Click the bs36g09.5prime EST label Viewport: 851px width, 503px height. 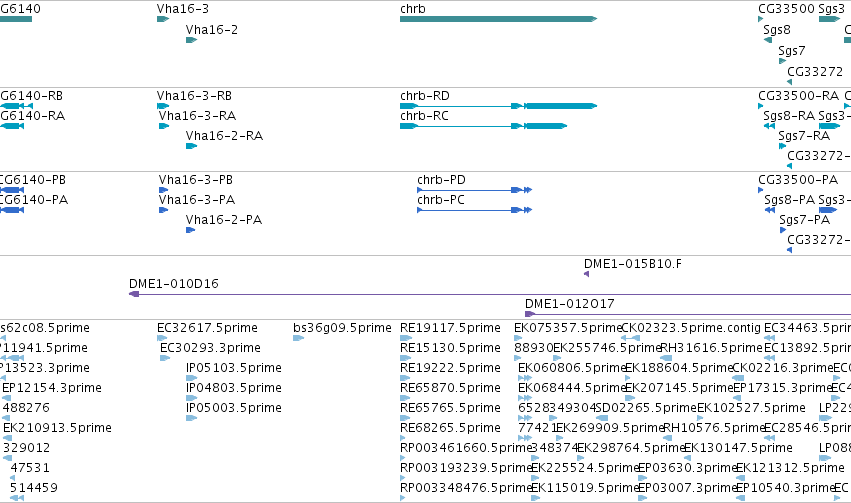click(342, 328)
